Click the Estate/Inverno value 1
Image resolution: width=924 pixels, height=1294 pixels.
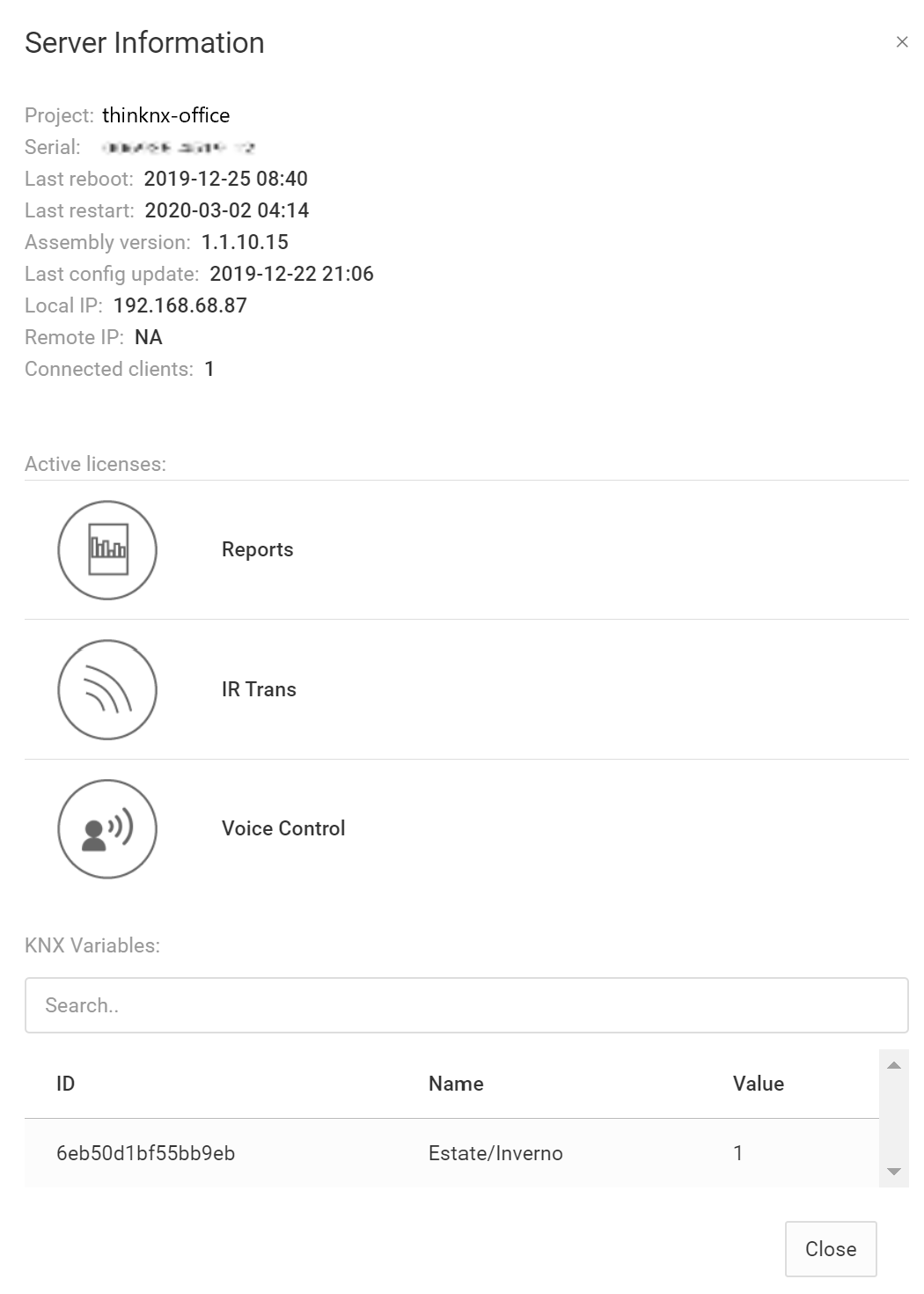[738, 1153]
